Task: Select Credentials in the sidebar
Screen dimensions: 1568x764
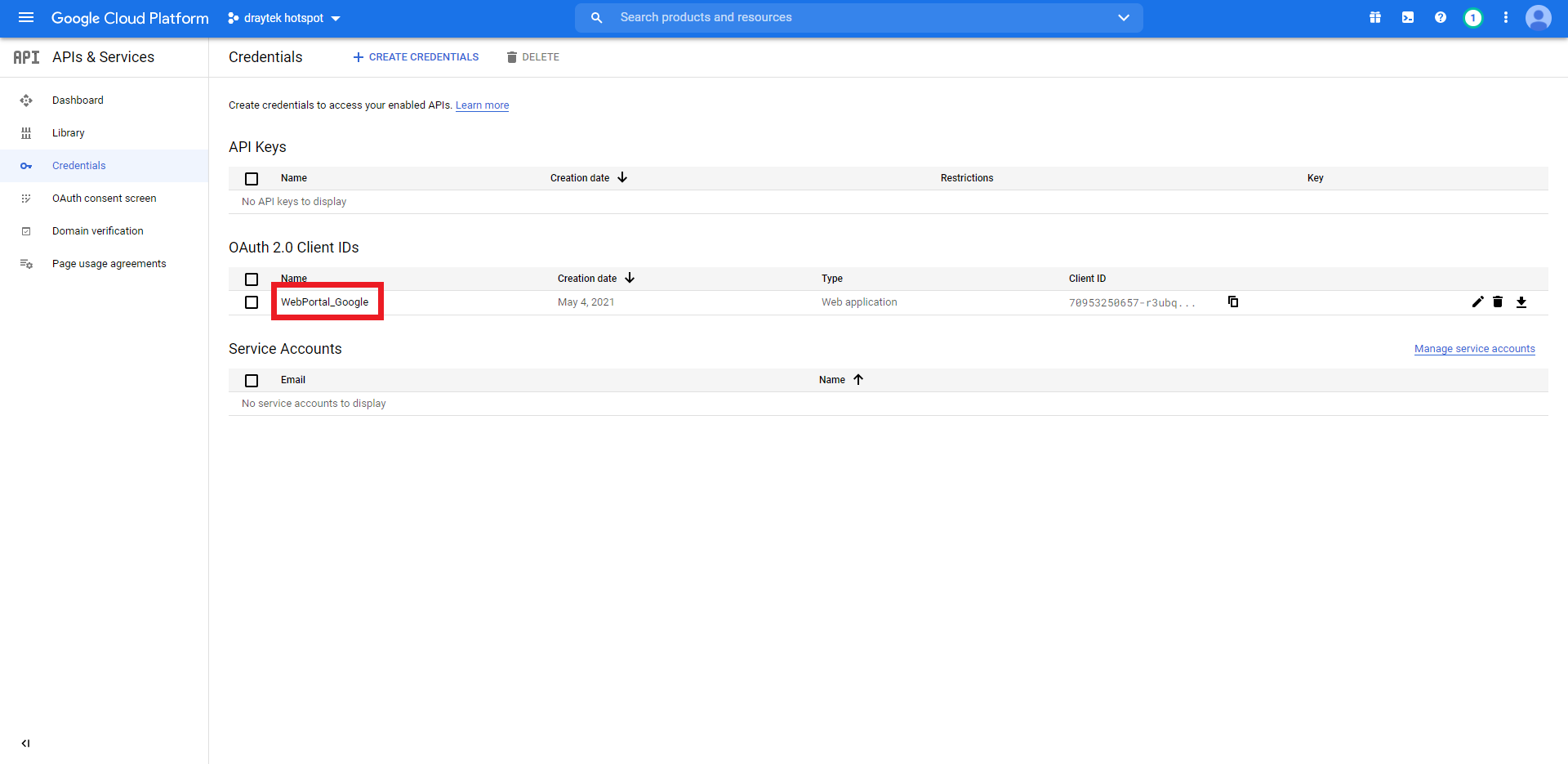Action: tap(105, 166)
